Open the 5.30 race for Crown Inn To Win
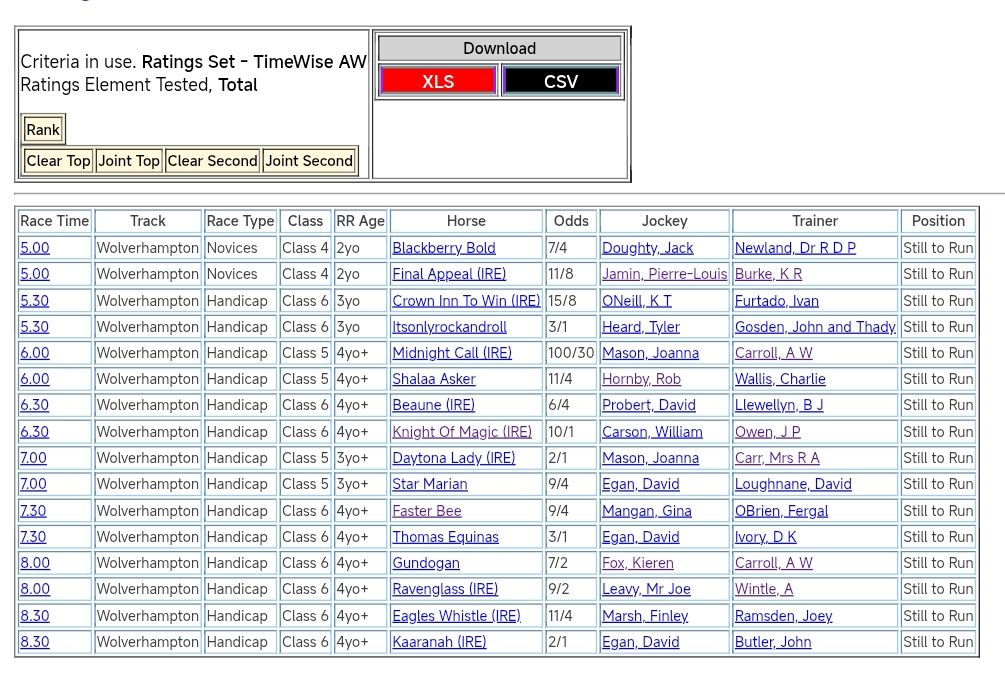The width and height of the screenshot is (1005, 683). [x=34, y=301]
